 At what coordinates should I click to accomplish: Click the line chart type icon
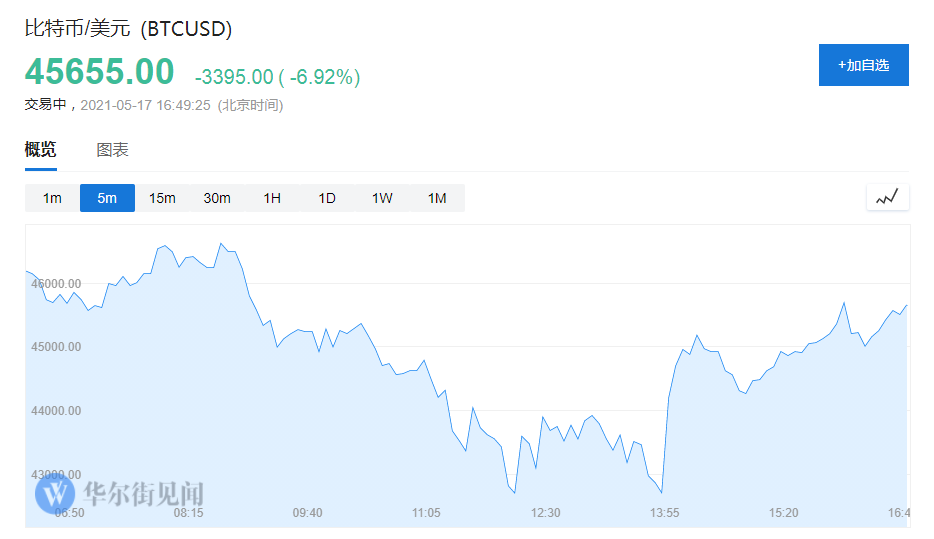887,198
